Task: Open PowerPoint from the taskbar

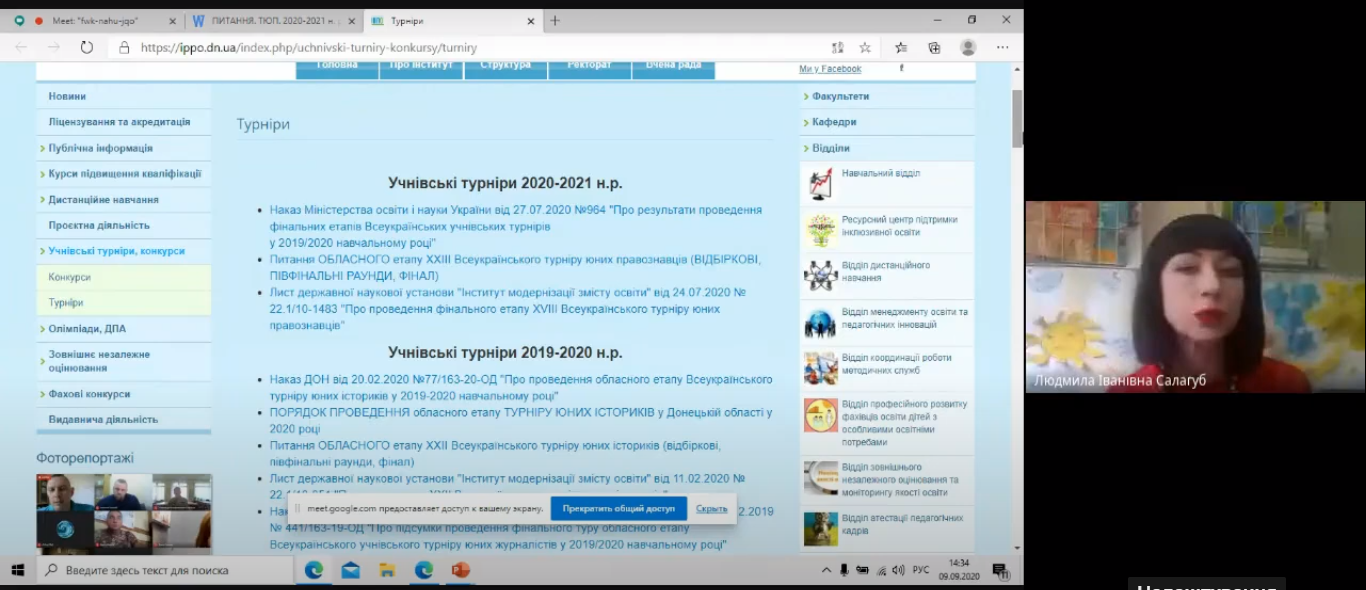Action: tap(460, 570)
